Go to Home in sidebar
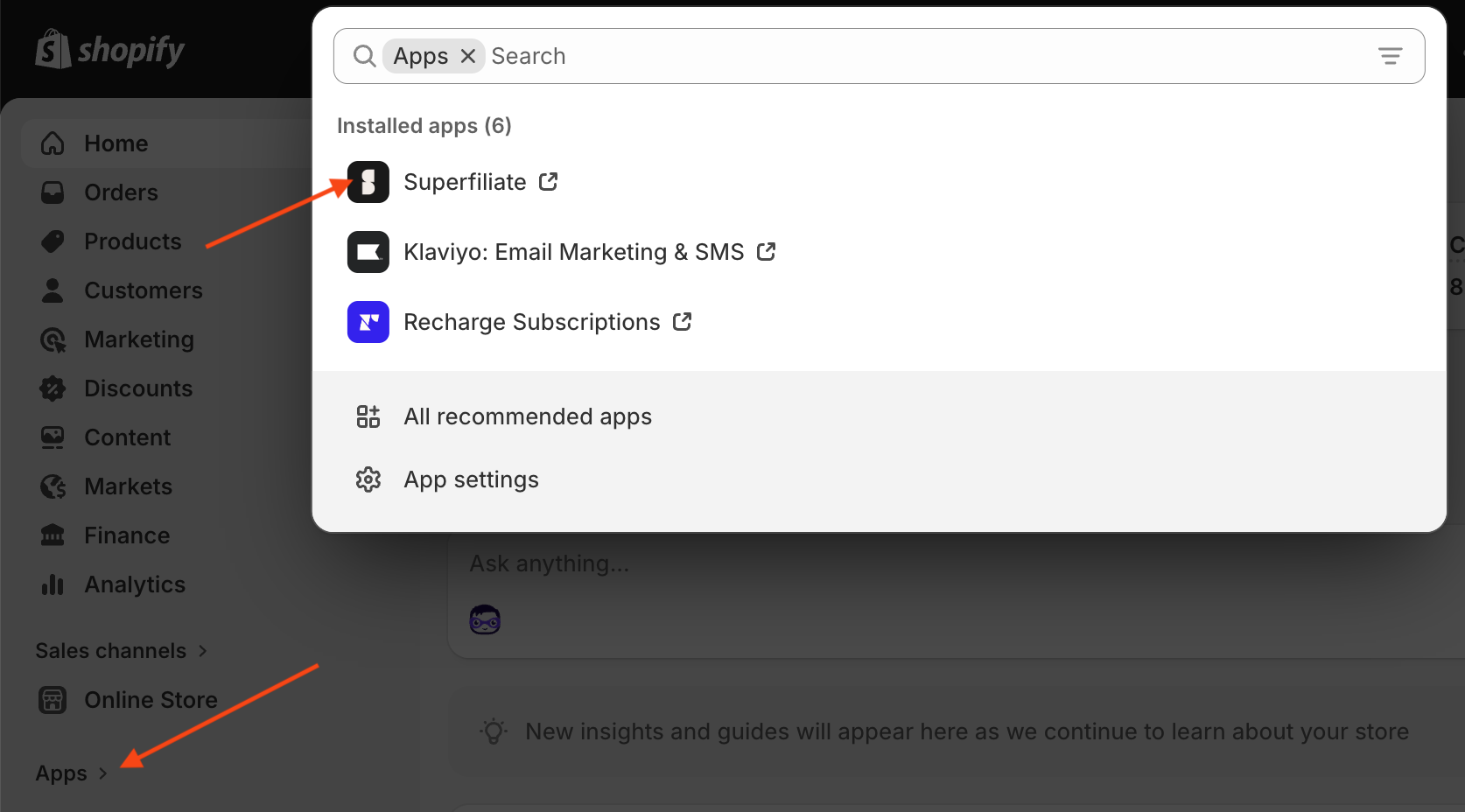Screen dimensions: 1465x812 [116, 143]
